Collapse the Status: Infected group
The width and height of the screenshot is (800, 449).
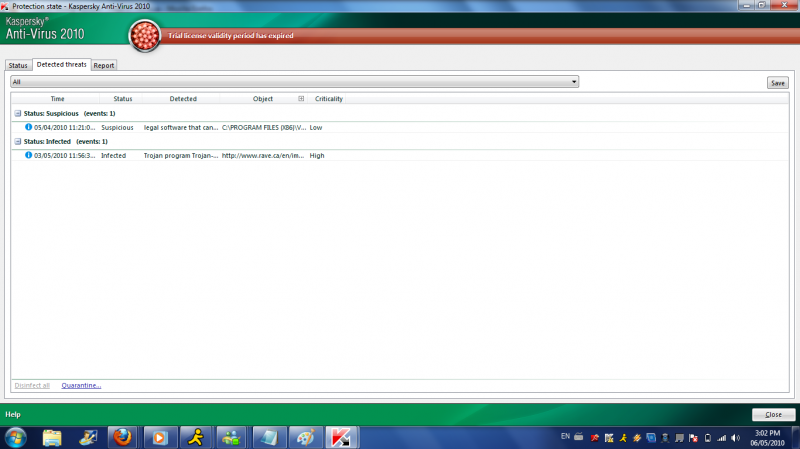tap(17, 141)
